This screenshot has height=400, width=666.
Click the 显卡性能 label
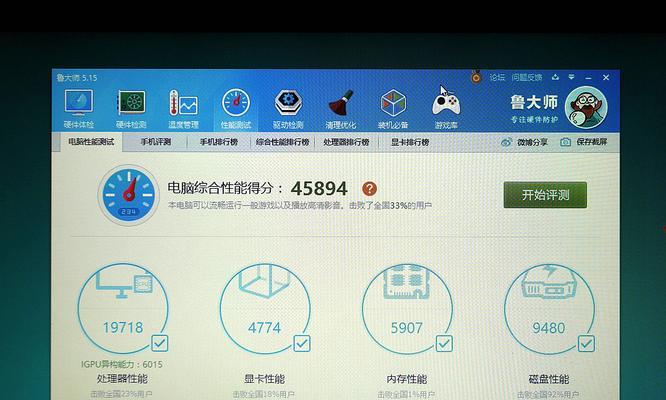[x=264, y=379]
